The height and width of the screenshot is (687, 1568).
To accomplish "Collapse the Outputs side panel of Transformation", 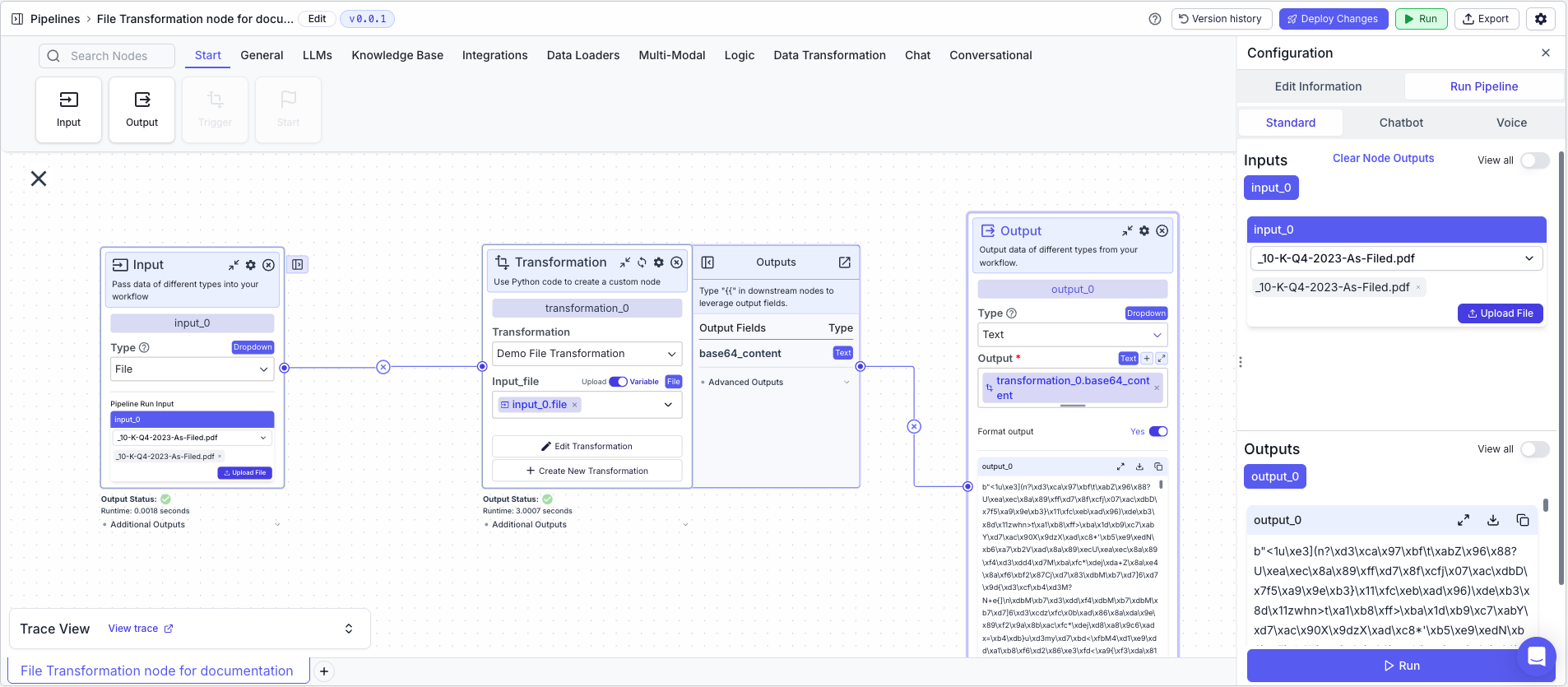I will tap(707, 262).
